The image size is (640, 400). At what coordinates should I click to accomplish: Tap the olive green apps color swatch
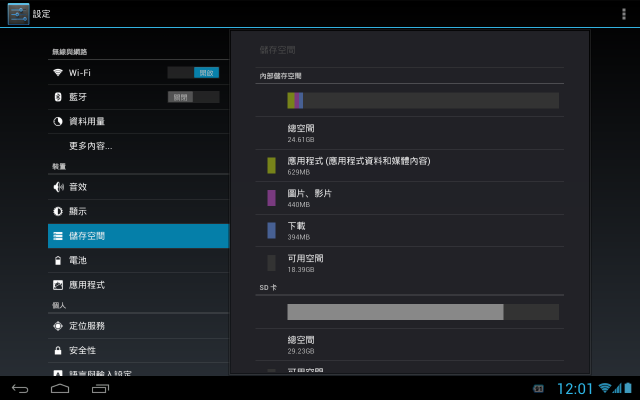coord(271,165)
